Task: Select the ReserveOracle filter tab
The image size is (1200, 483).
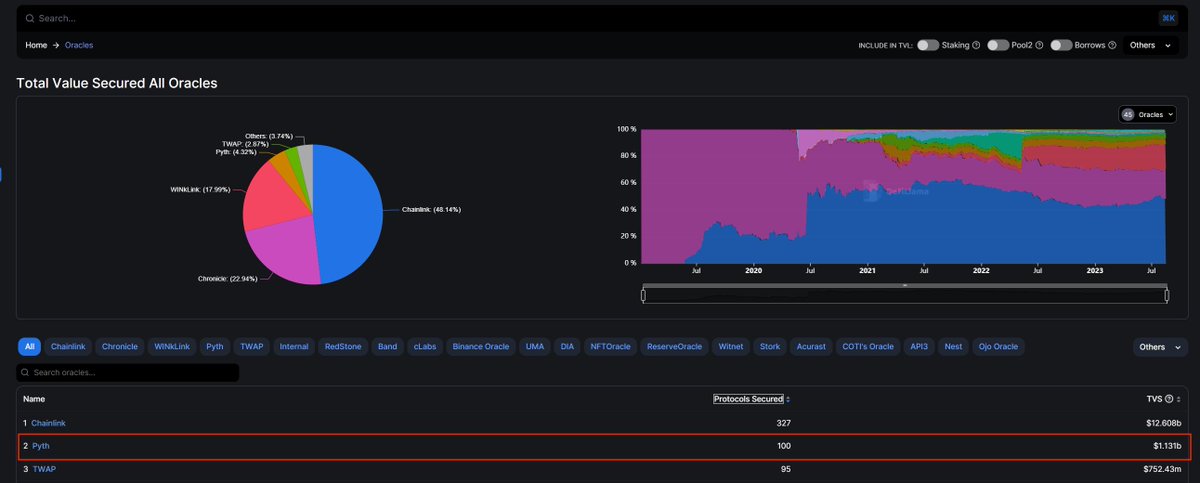Action: (674, 347)
